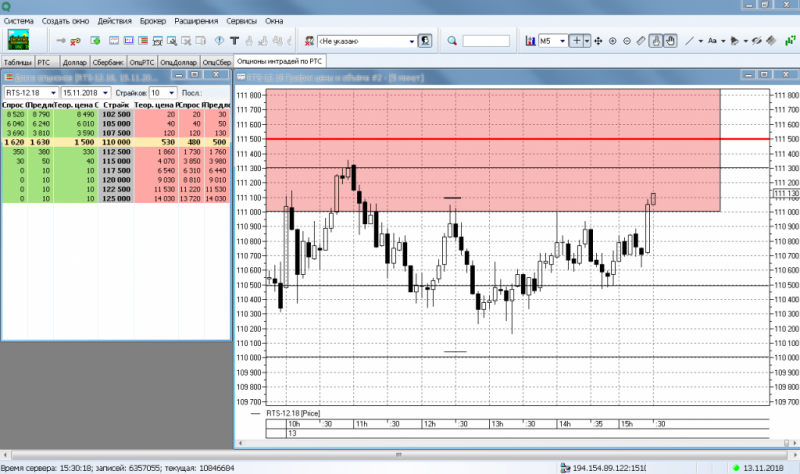Click the 102 500 strike cell
The image size is (800, 474).
click(x=116, y=114)
